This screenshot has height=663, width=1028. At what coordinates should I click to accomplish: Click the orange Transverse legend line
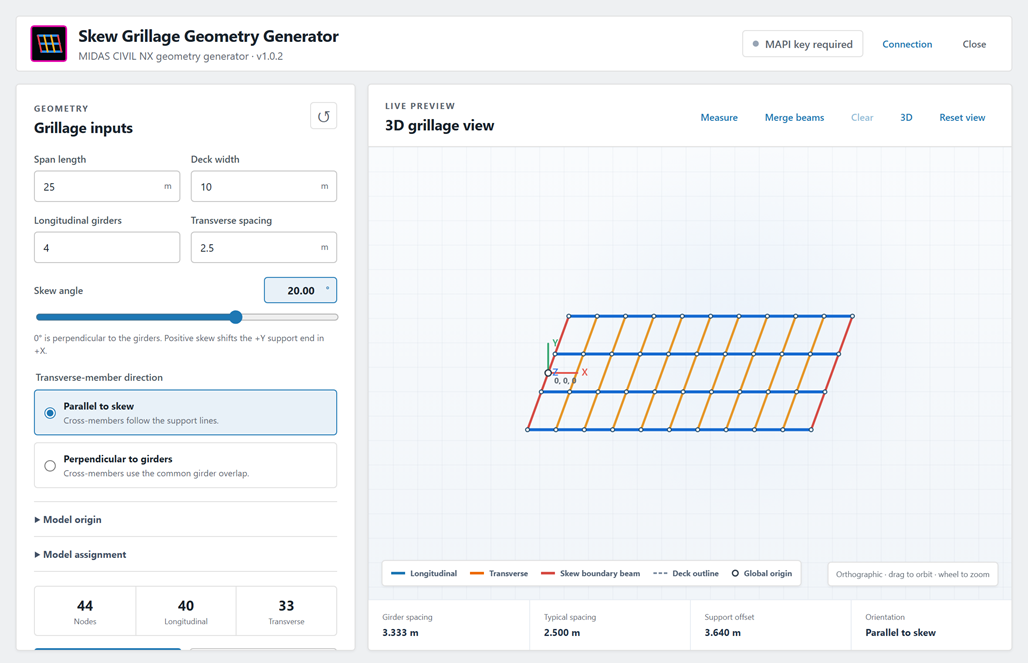pos(477,573)
